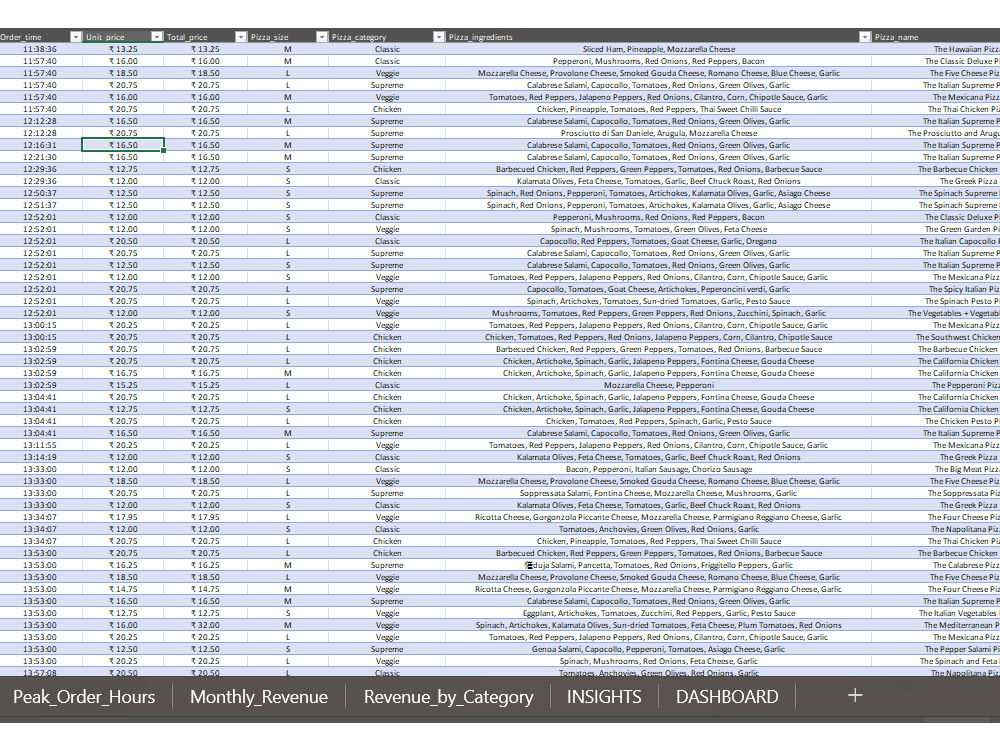Open the Pizza_ingredients column filter dropdown
Screen dimensions: 1000x750
865,37
